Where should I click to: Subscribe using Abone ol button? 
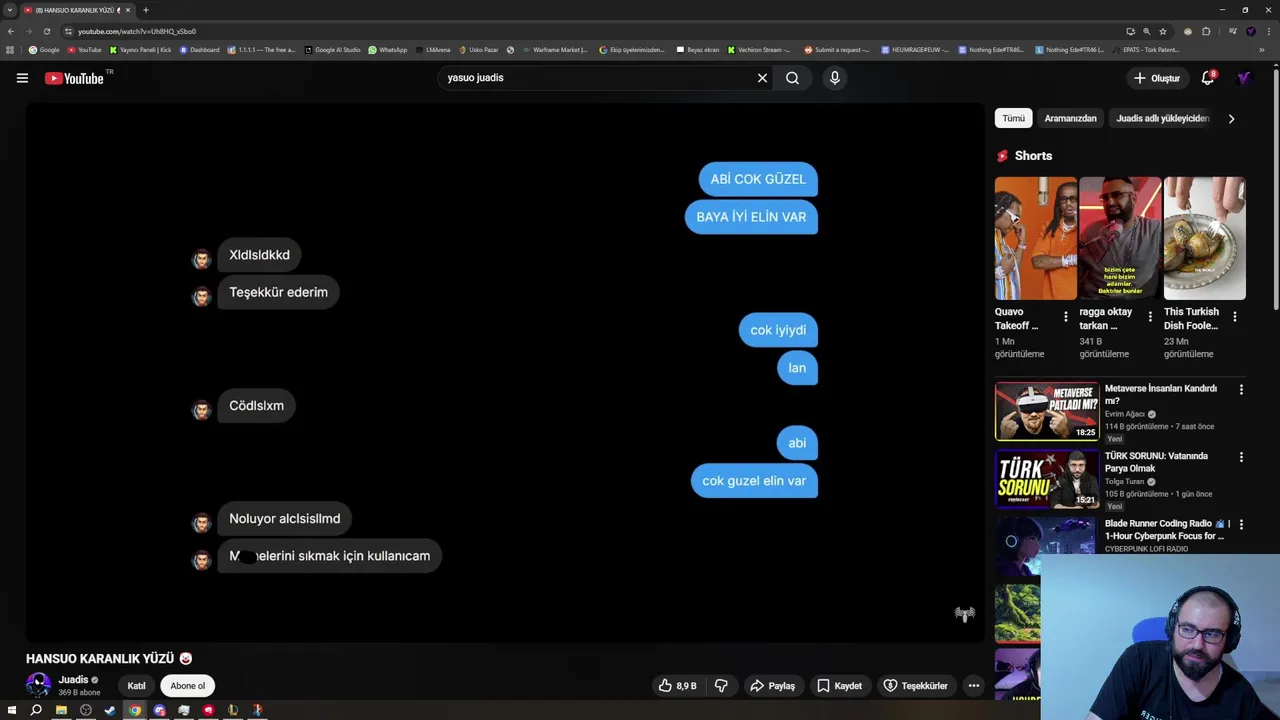[187, 686]
